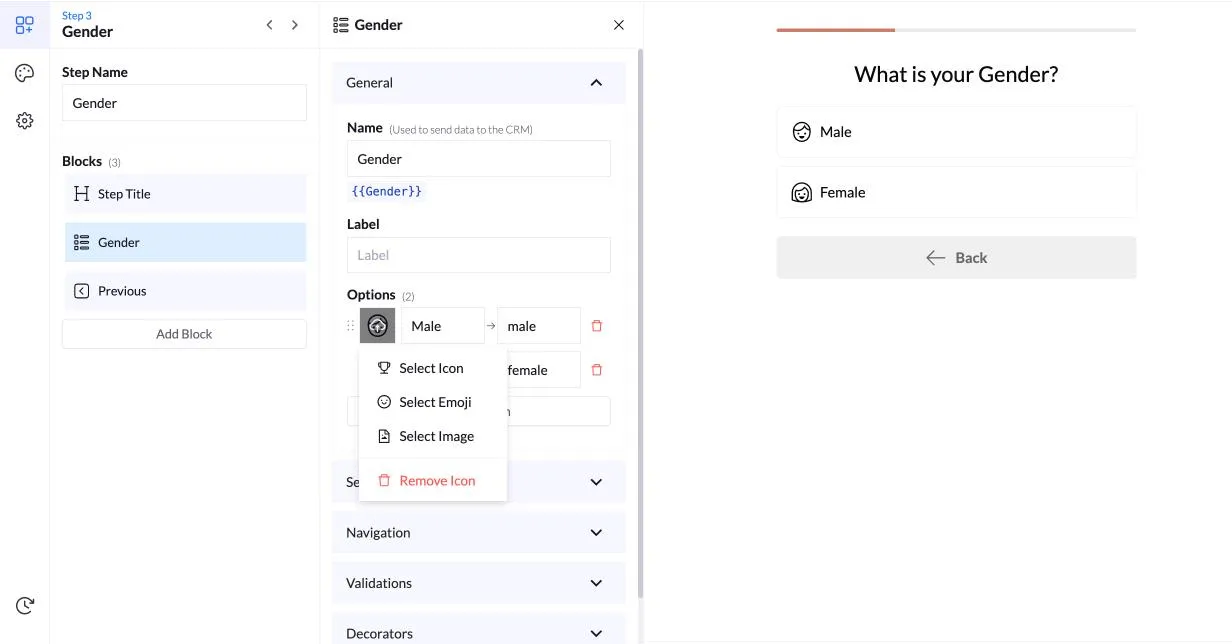The image size is (1232, 644).
Task: Choose Select Emoji from menu
Action: [x=432, y=402]
